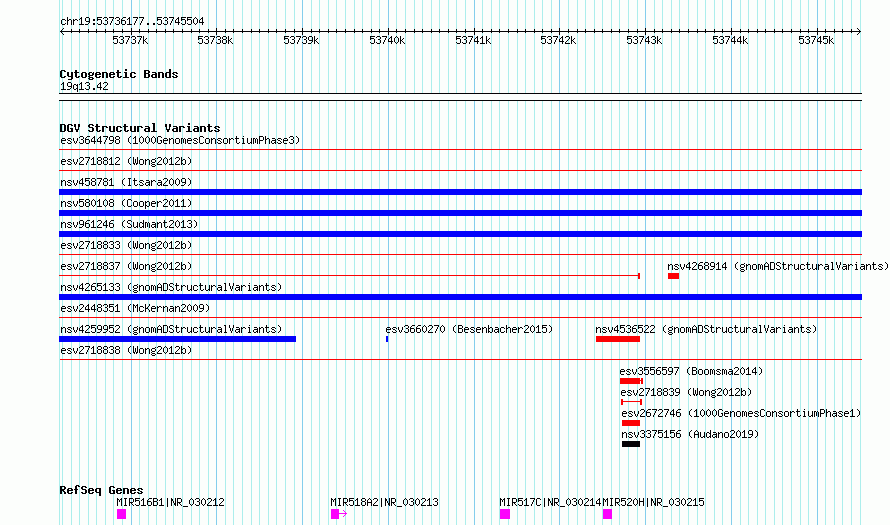890x525 pixels.
Task: Open the nsv4265133 (gnomADStructuralVariants) label
Action: 171,287
